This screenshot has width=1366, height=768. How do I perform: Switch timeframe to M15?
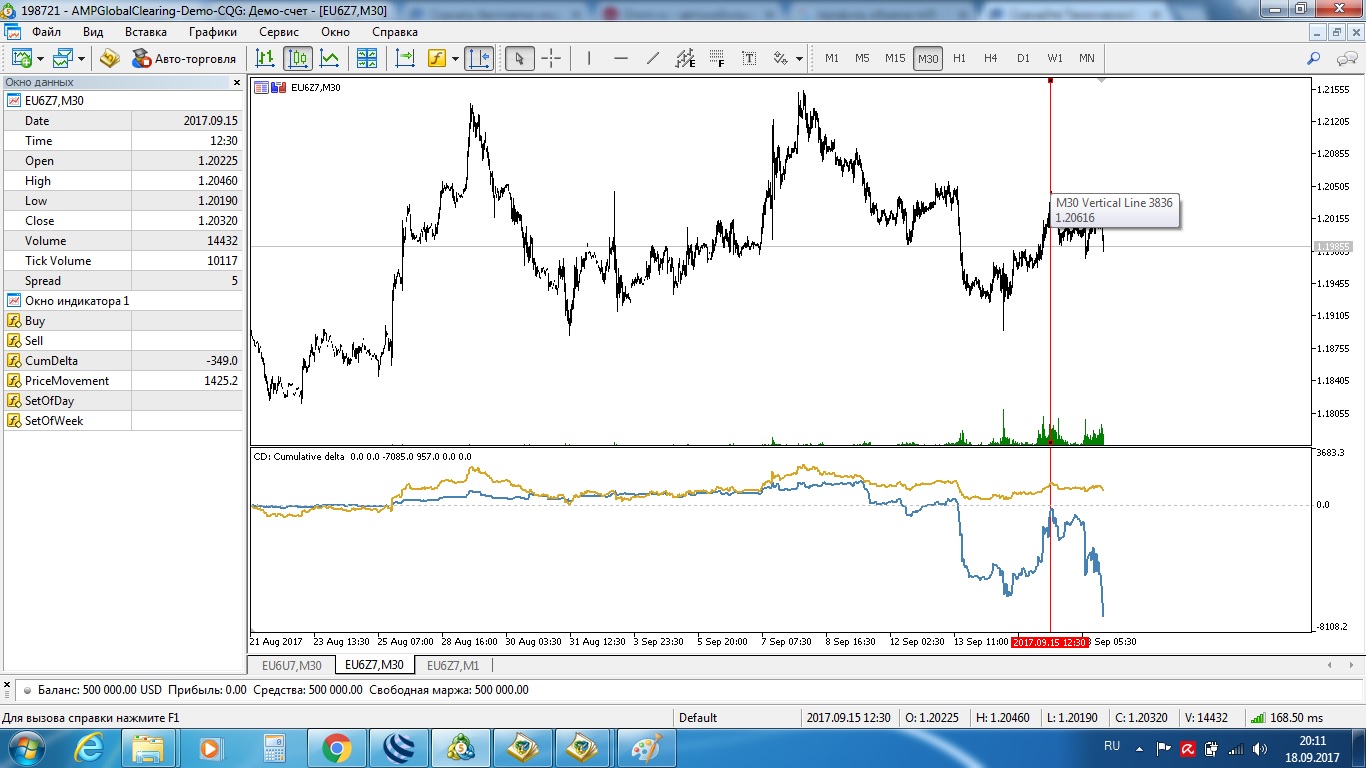click(x=895, y=58)
